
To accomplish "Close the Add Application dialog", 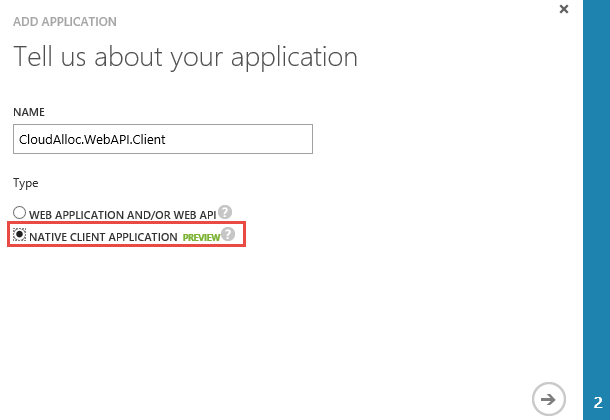I will 564,9.
